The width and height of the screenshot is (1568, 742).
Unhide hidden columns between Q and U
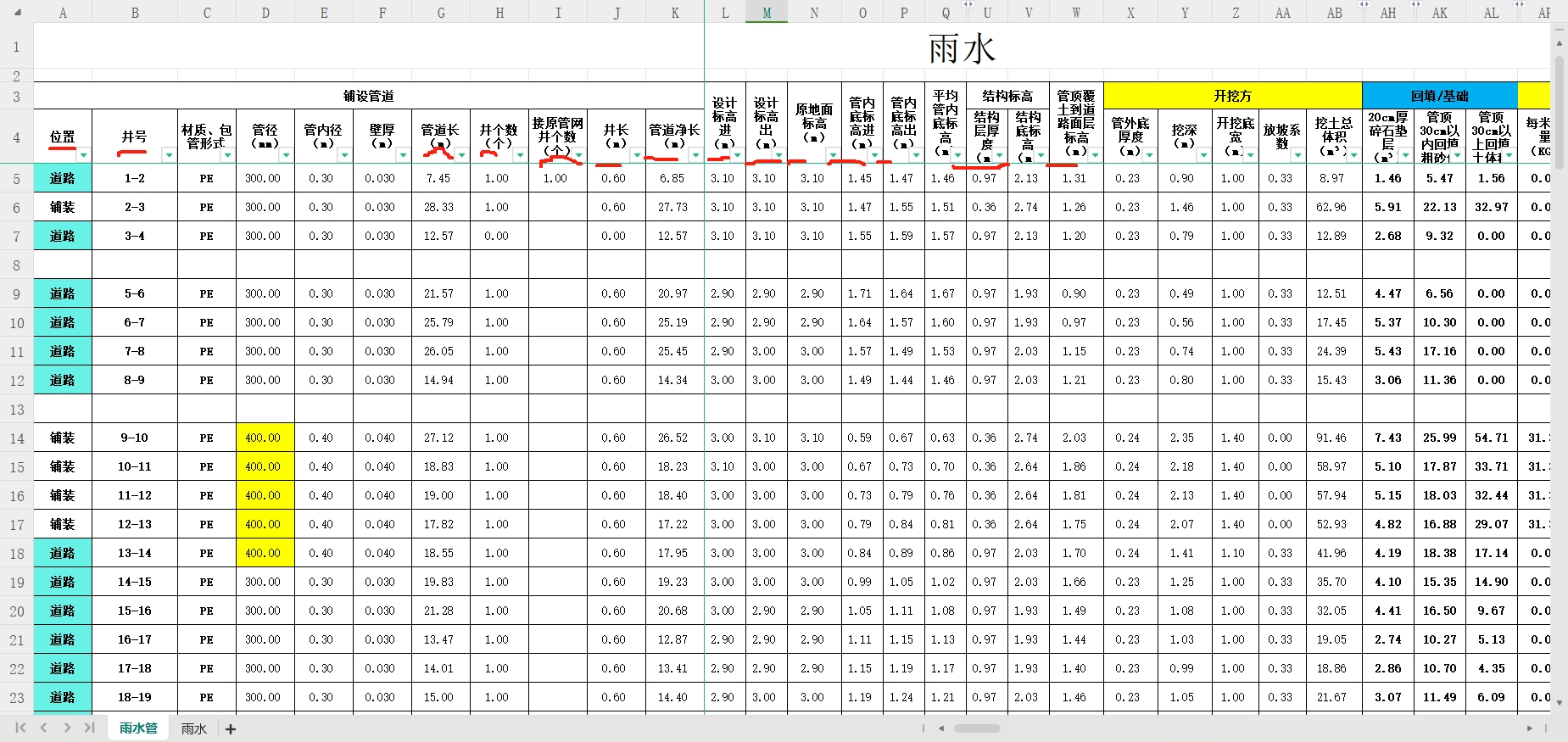pyautogui.click(x=967, y=4)
